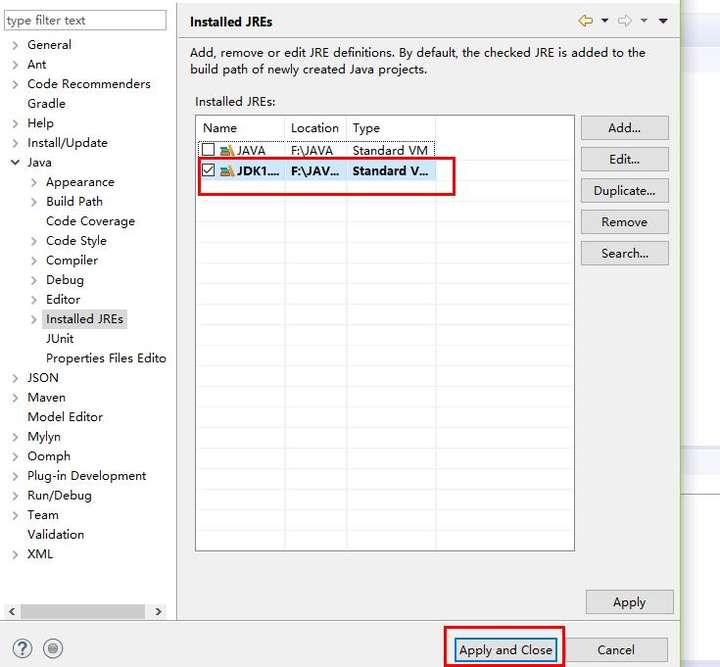Select Oomph preferences item
This screenshot has height=667, width=720.
click(49, 456)
